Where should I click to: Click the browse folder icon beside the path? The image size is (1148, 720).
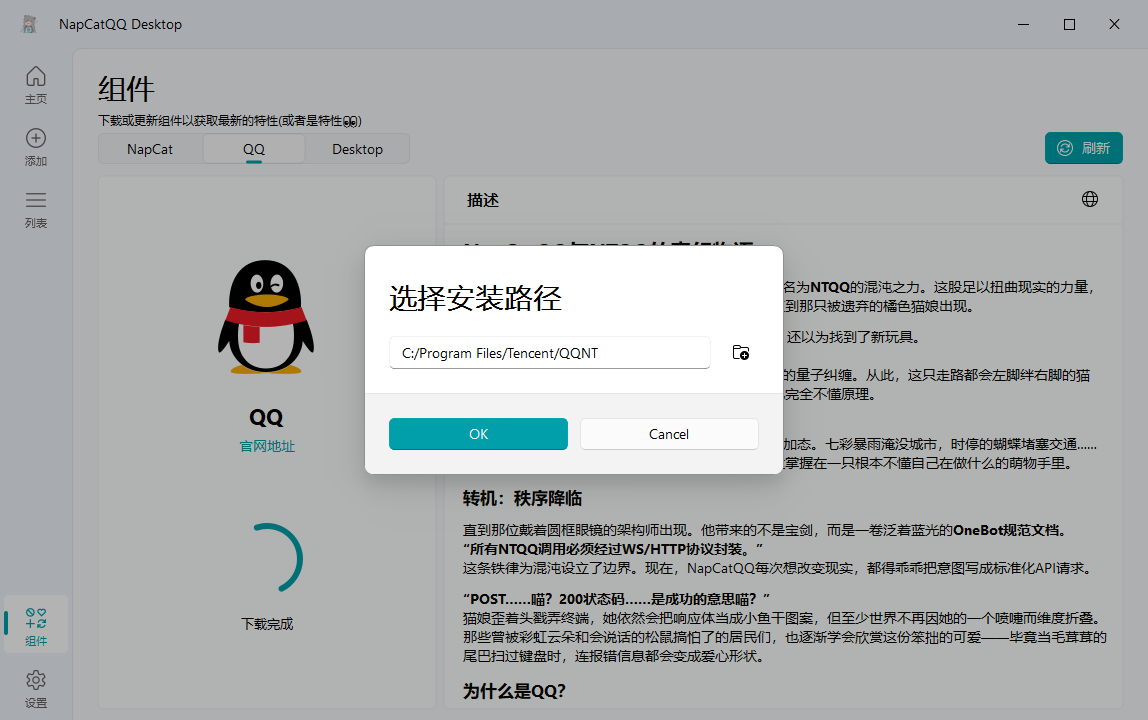point(741,352)
